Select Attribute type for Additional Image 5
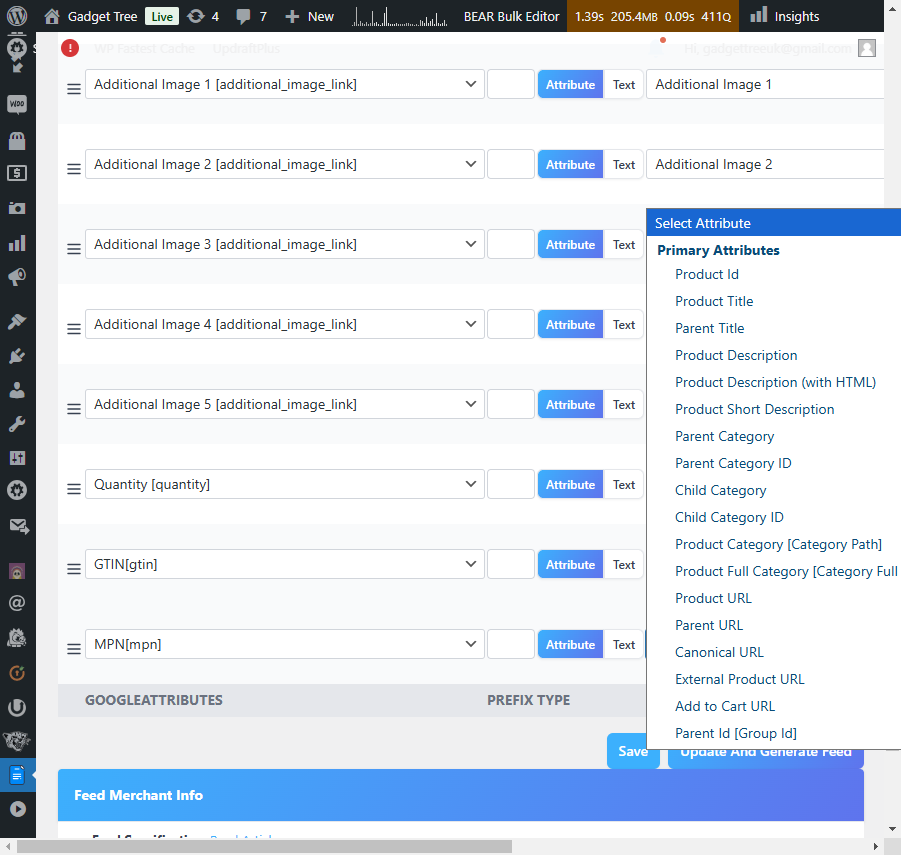Image resolution: width=901 pixels, height=855 pixels. coord(571,404)
